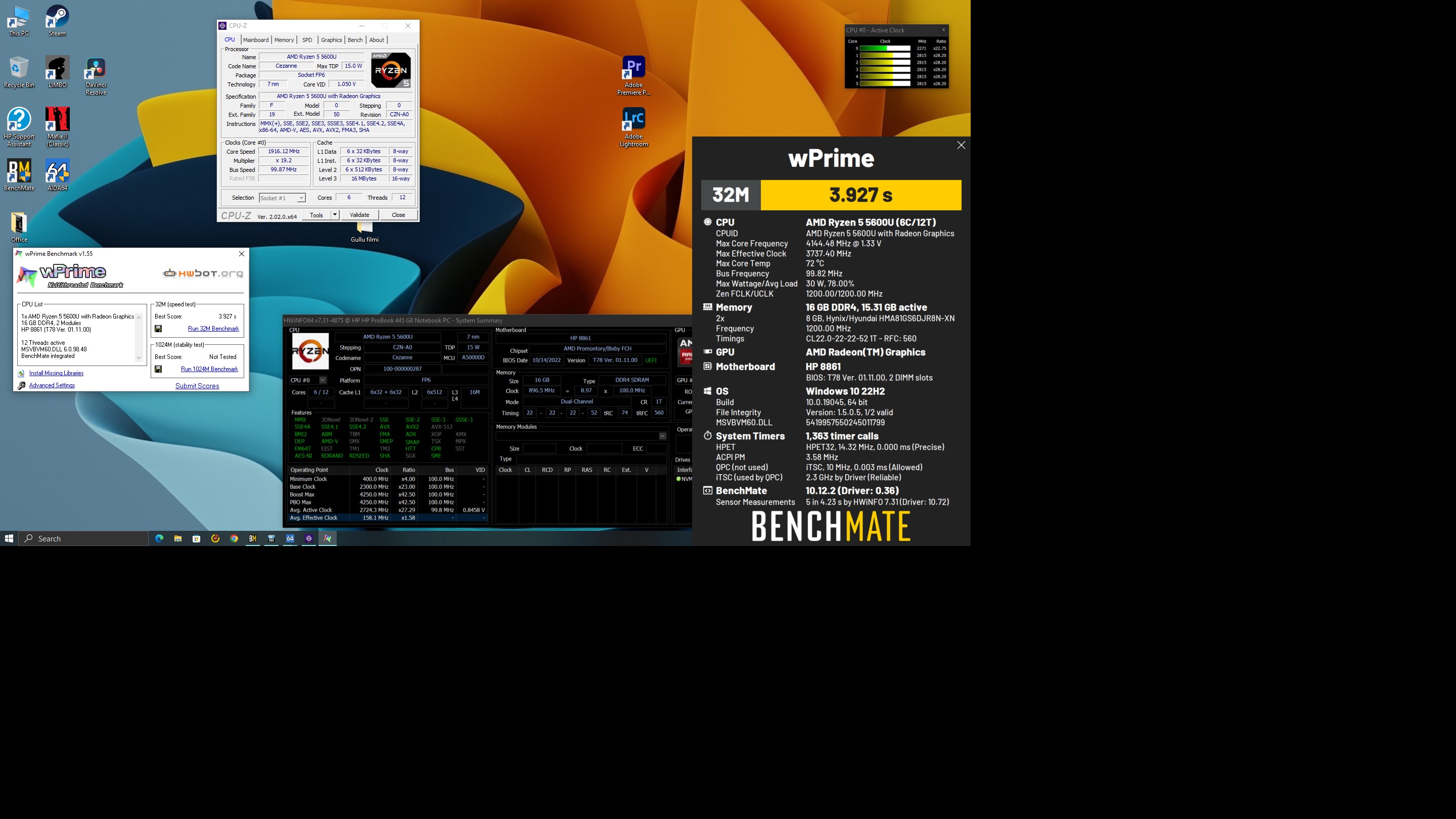
Task: Click the Close button in CPU-Z
Action: point(398,215)
